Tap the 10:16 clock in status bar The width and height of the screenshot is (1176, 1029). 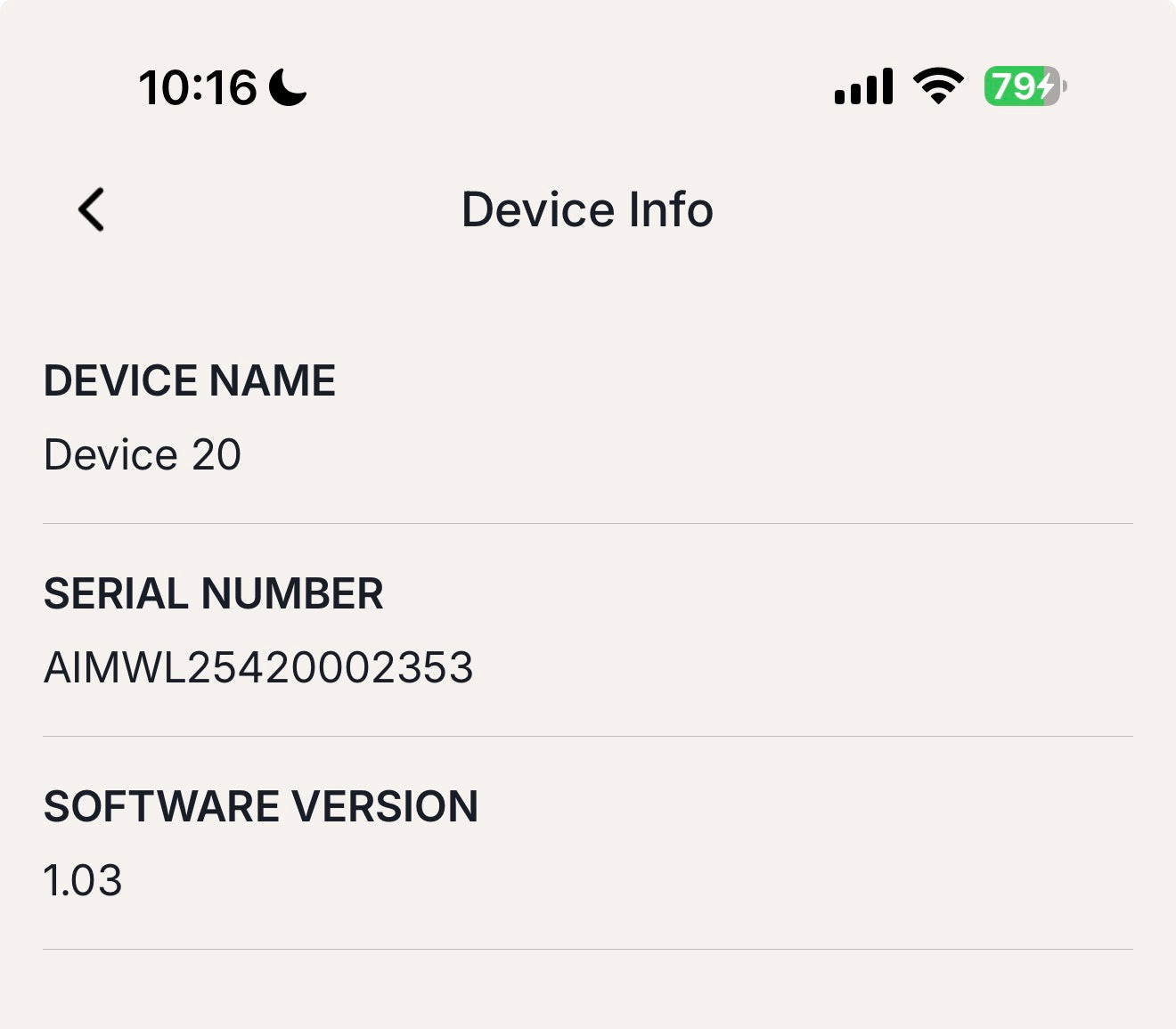pyautogui.click(x=198, y=88)
